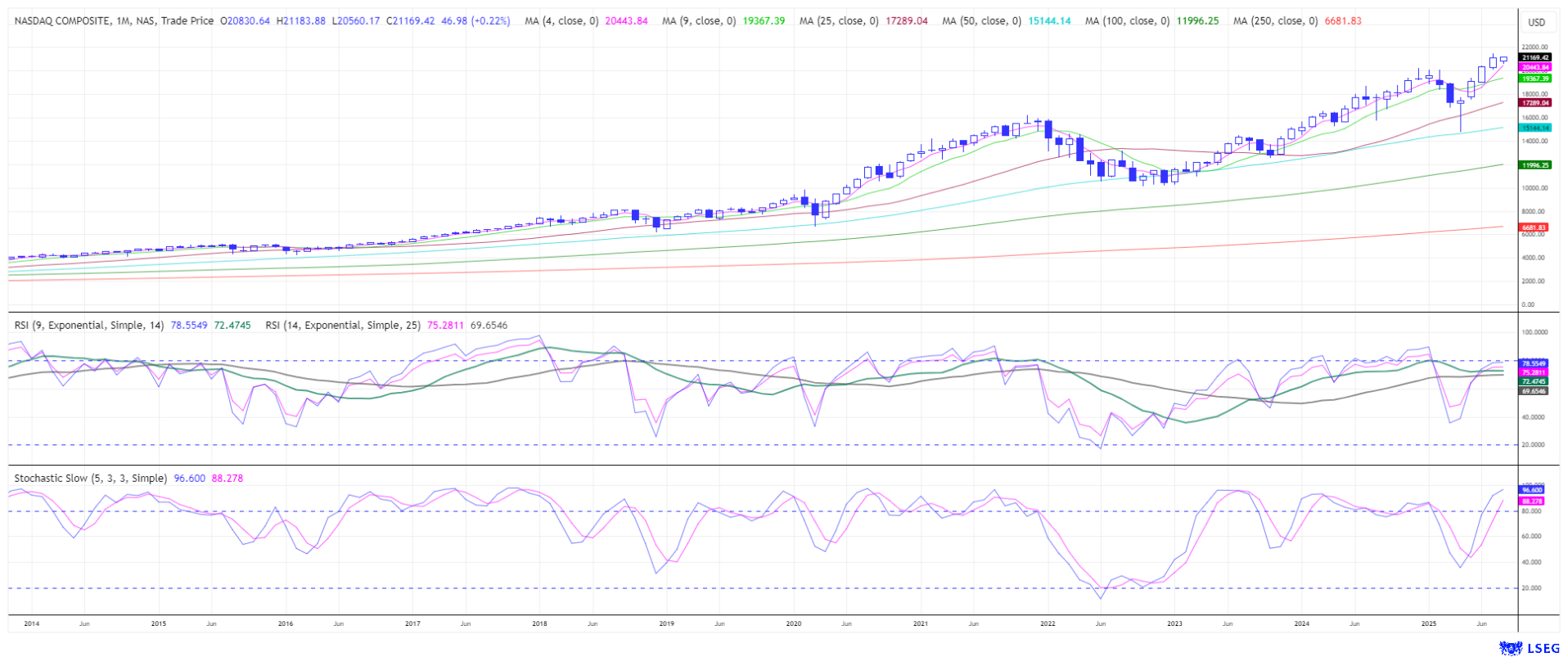The width and height of the screenshot is (1568, 657).
Task: Click the blue 96.600 stochastic value tag
Action: [1532, 489]
